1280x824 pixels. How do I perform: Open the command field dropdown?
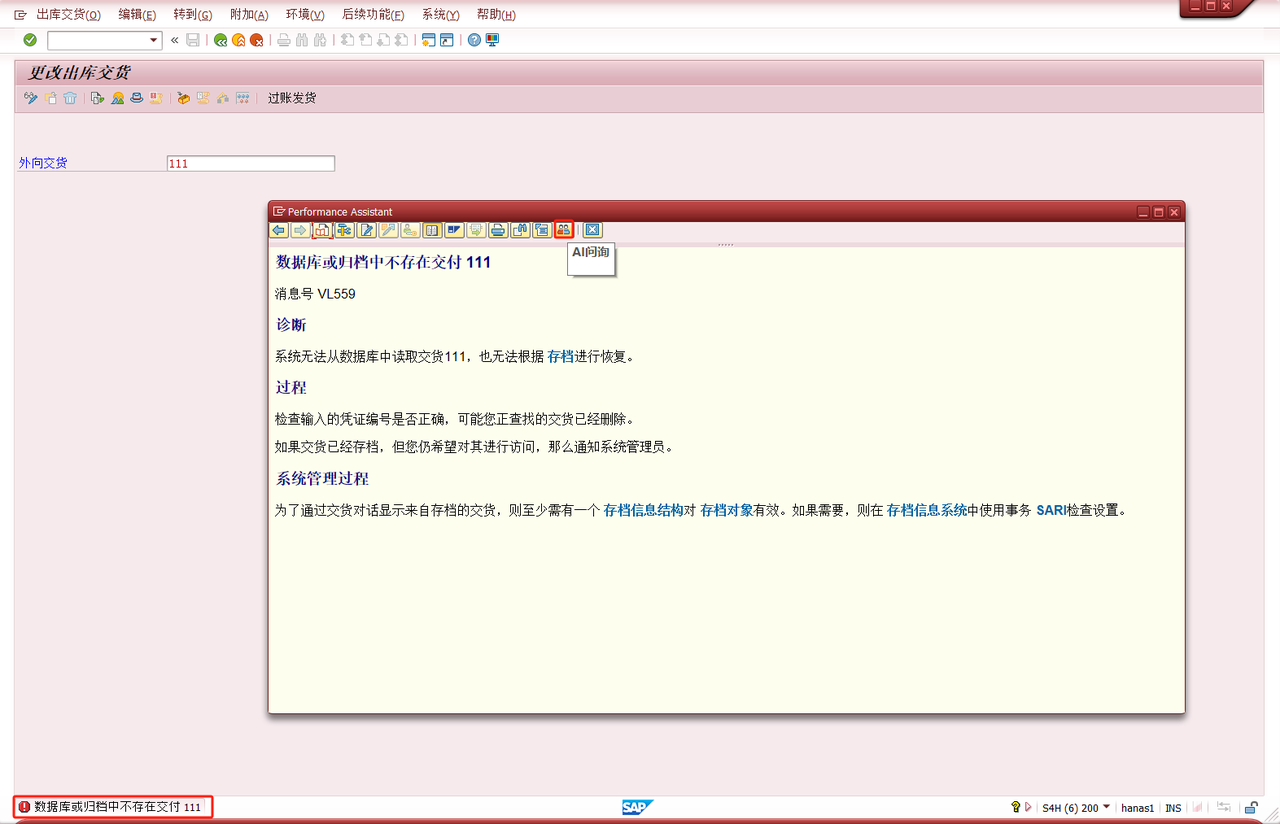[x=154, y=40]
